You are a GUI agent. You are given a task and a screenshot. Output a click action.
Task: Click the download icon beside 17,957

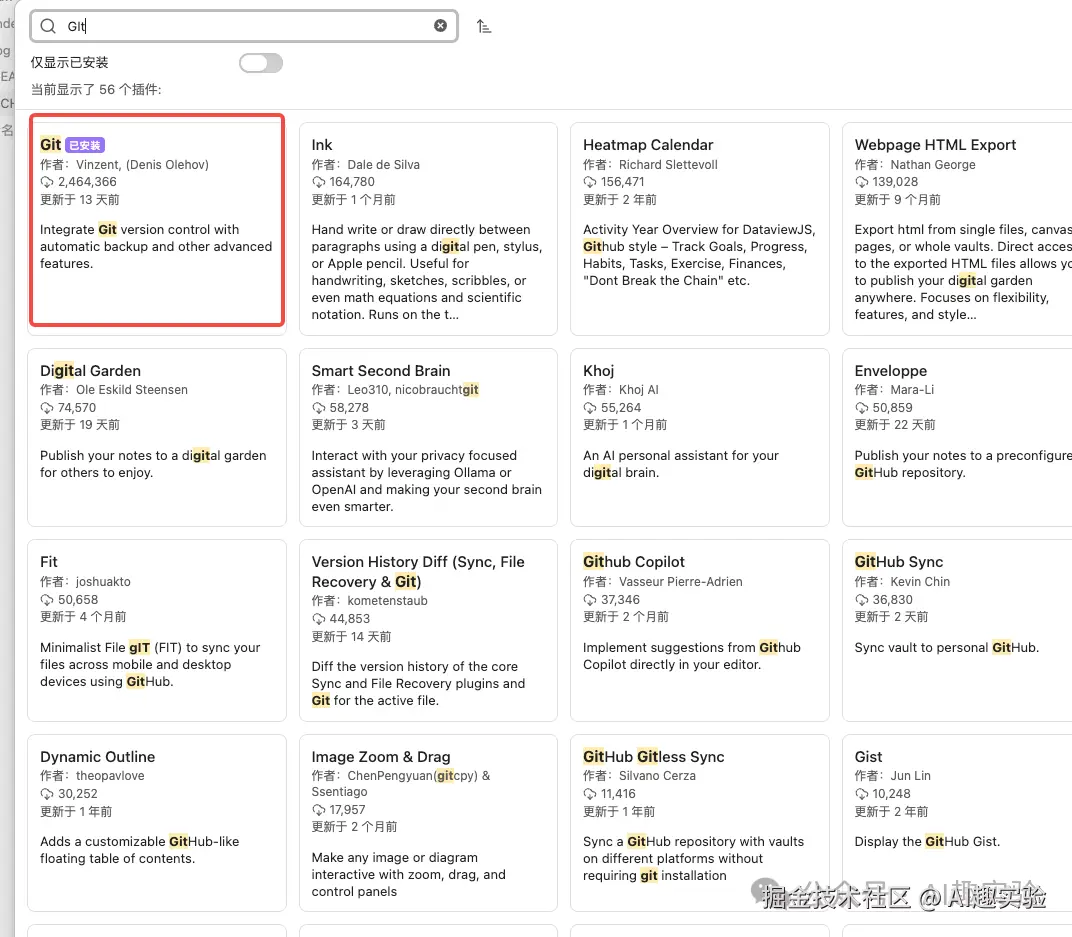tap(319, 810)
